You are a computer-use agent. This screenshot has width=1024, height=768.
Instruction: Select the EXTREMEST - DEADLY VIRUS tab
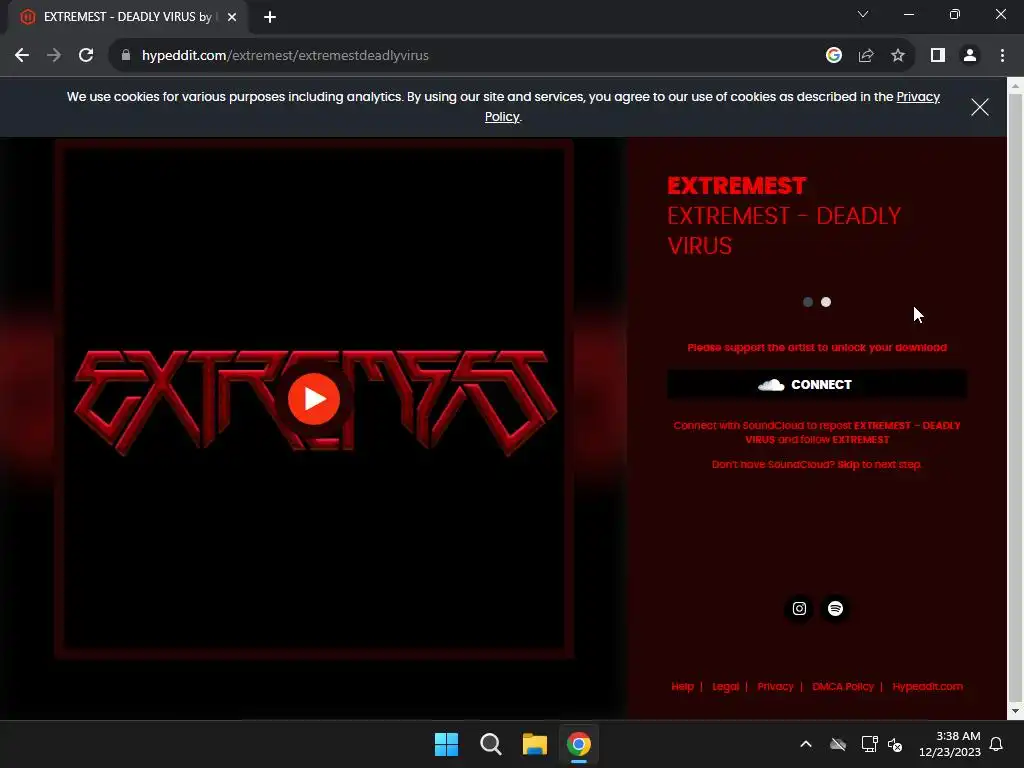point(127,17)
